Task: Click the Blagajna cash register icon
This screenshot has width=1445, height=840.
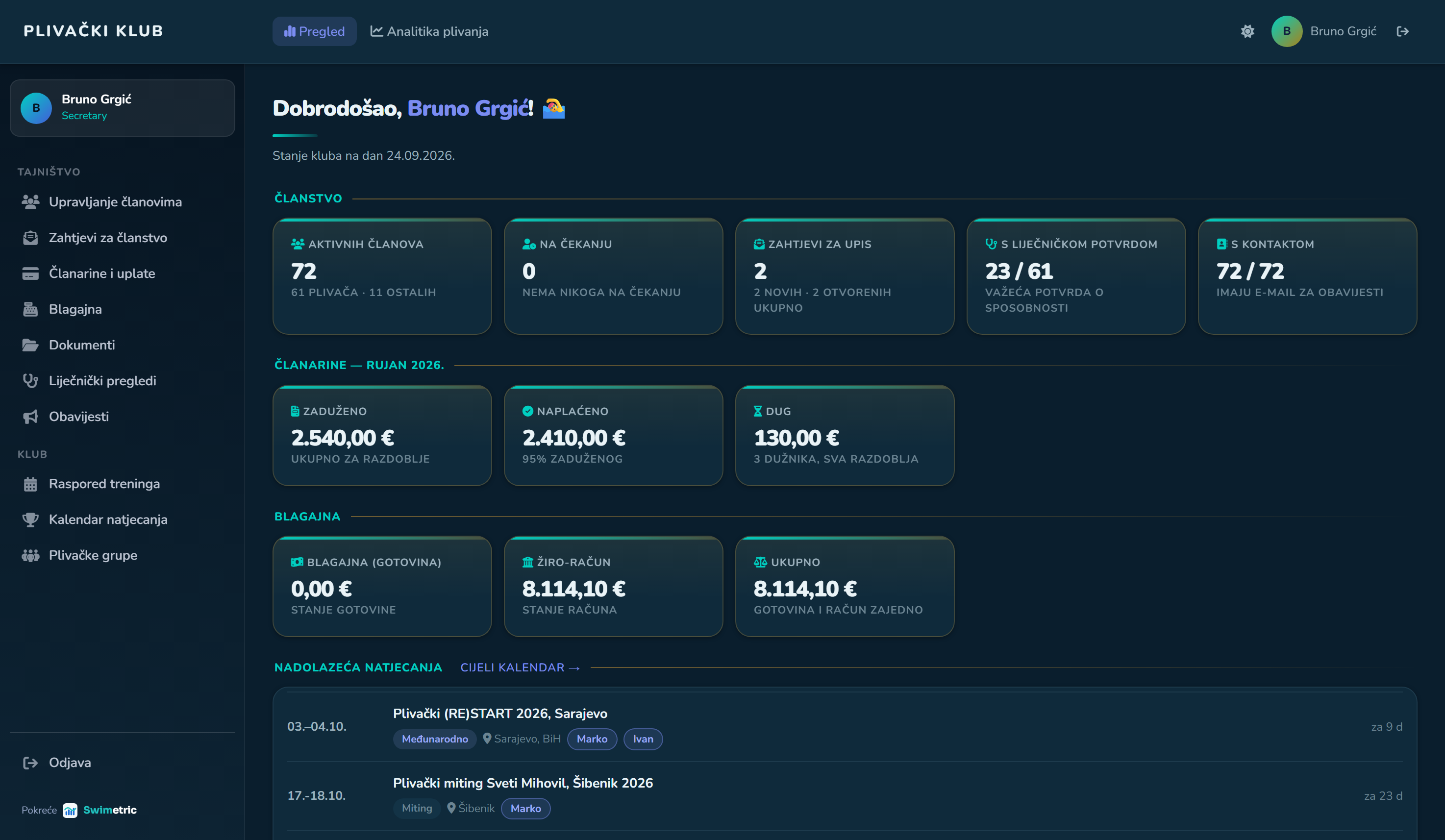Action: click(x=30, y=309)
